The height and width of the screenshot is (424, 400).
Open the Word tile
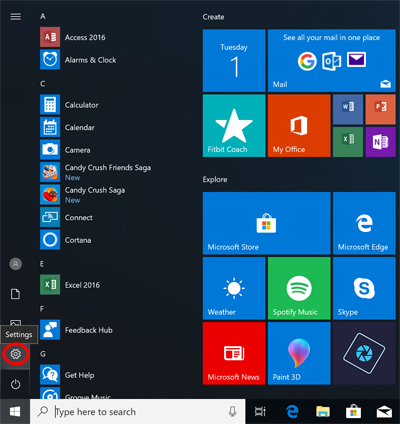click(x=348, y=109)
